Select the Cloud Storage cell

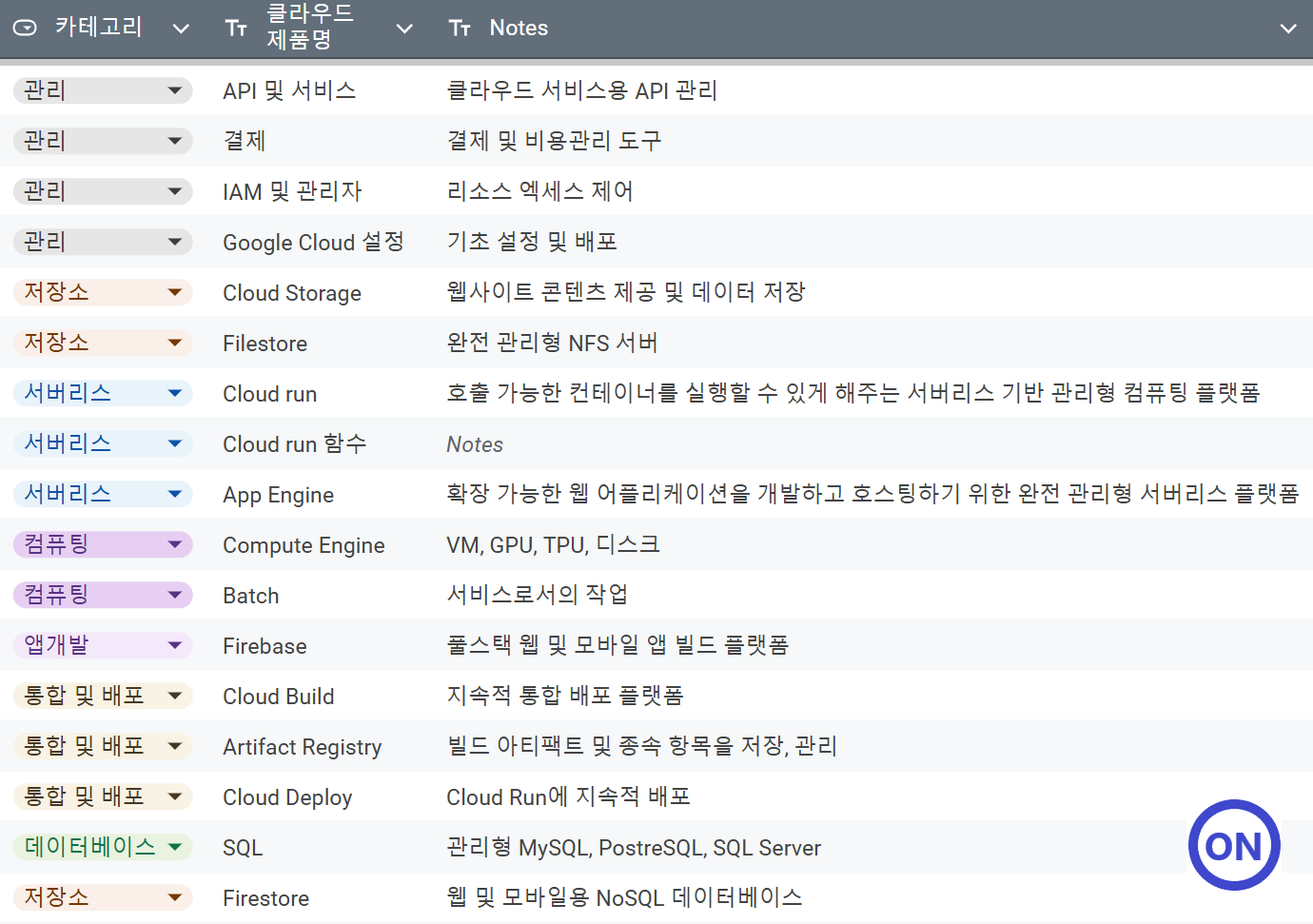(292, 293)
